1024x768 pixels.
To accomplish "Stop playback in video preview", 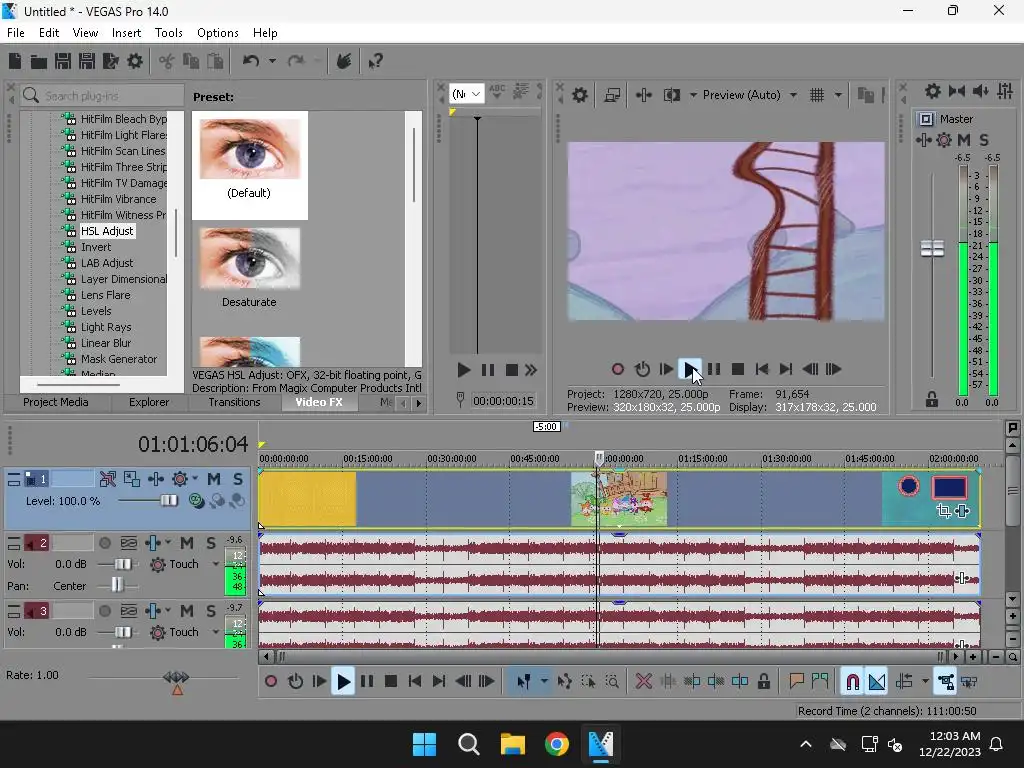I will click(738, 370).
